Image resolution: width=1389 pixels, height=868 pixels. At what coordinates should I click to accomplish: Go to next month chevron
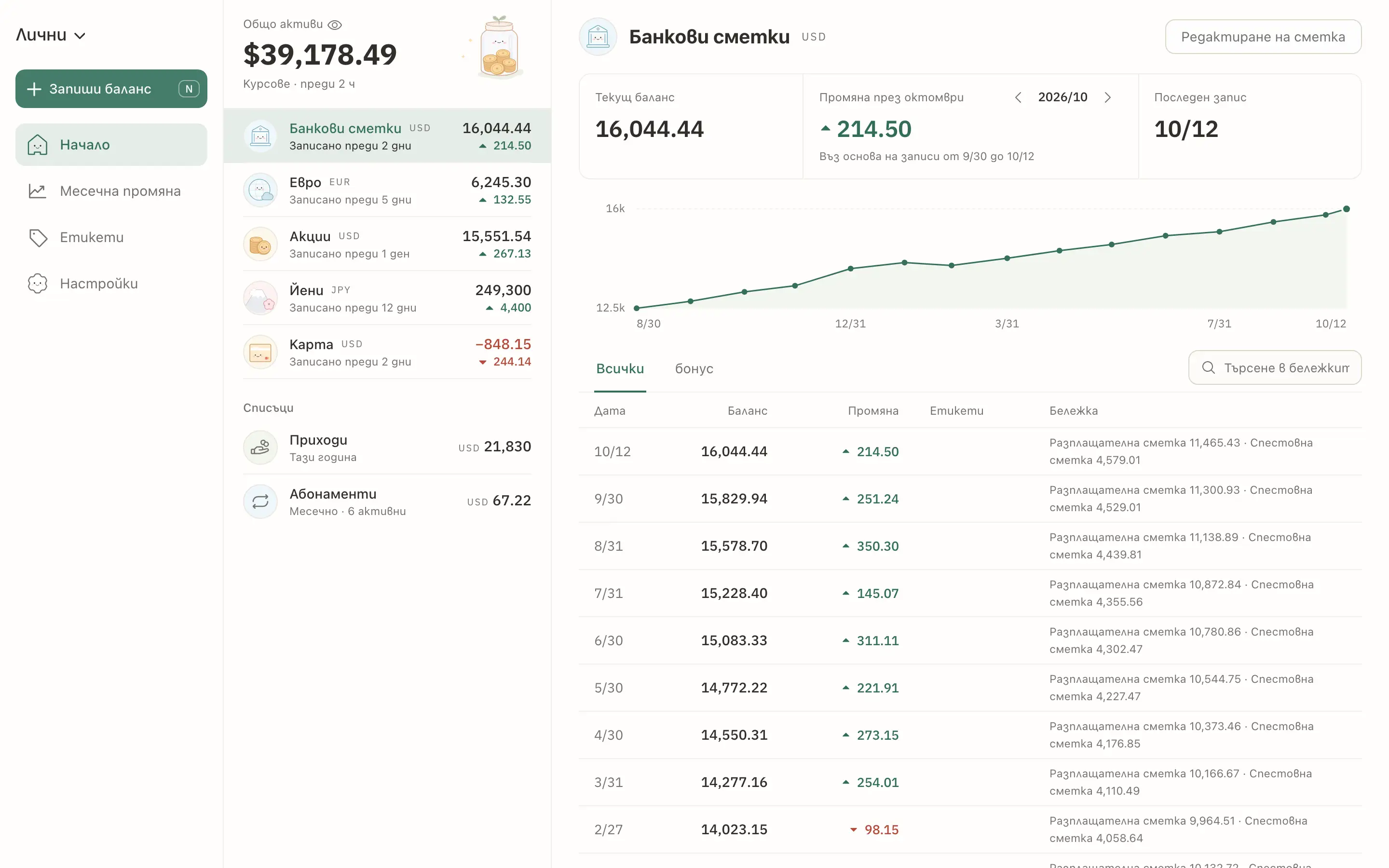click(x=1108, y=97)
